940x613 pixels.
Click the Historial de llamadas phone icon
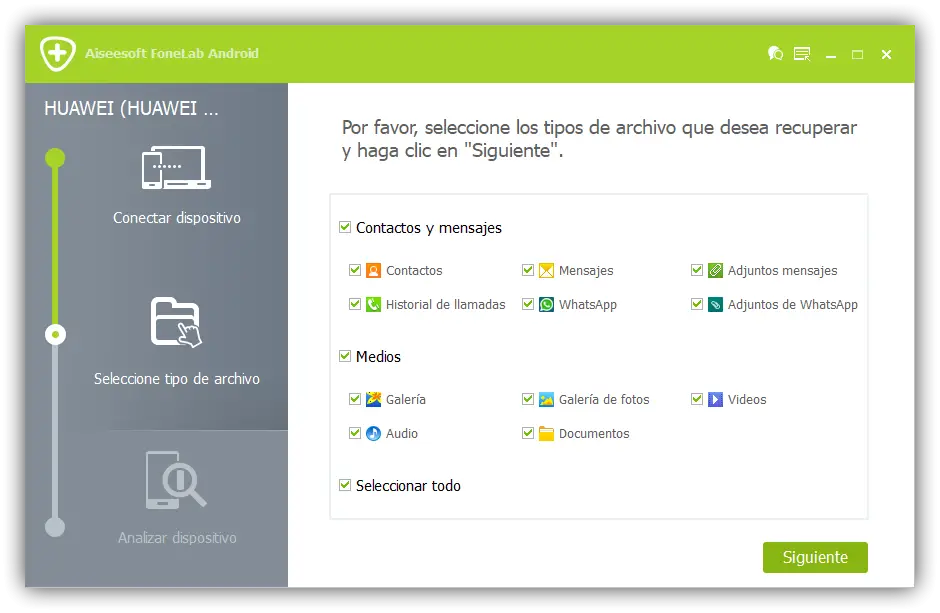coord(373,304)
